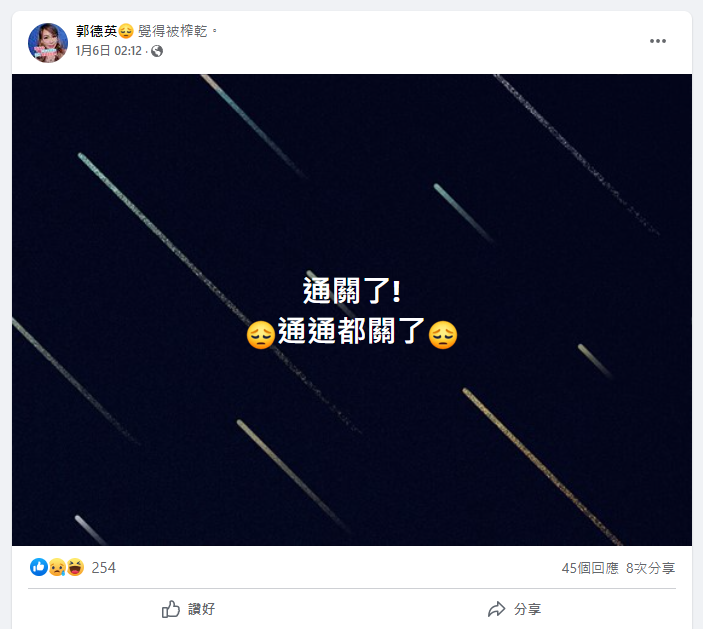Click the share arrow icon
Image resolution: width=703 pixels, height=629 pixels.
click(496, 609)
